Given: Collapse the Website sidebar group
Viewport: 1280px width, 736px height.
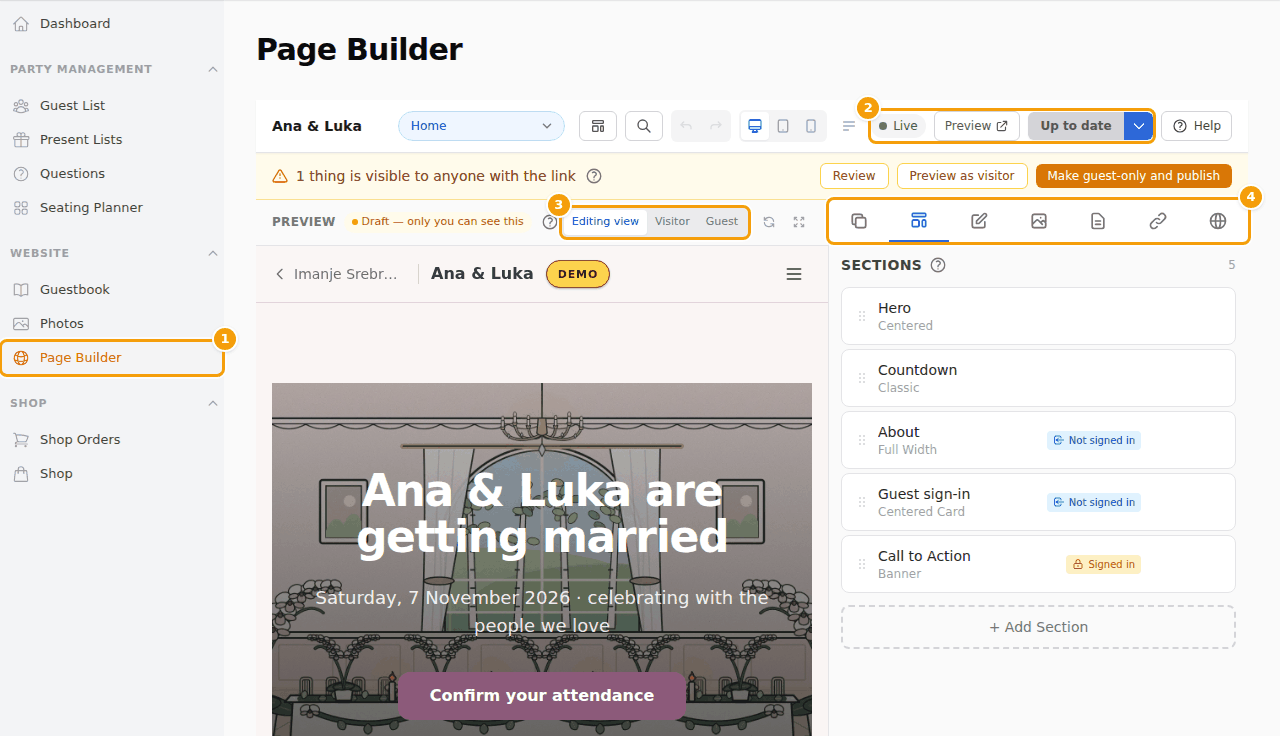Looking at the screenshot, I should 212,253.
